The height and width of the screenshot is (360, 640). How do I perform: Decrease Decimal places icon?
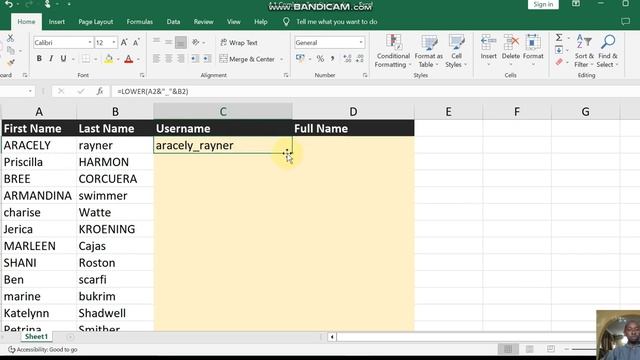point(360,59)
